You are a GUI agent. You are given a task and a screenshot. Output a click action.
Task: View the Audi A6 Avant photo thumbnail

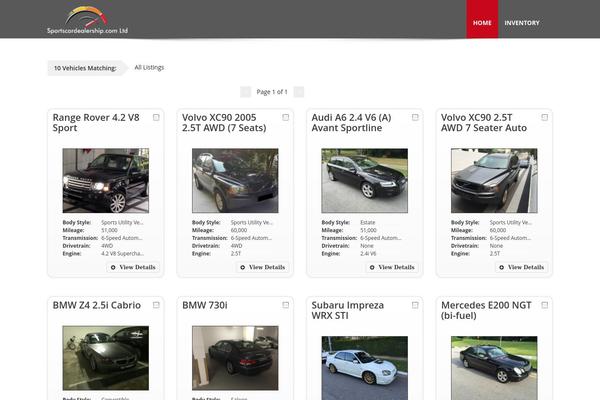pyautogui.click(x=365, y=181)
